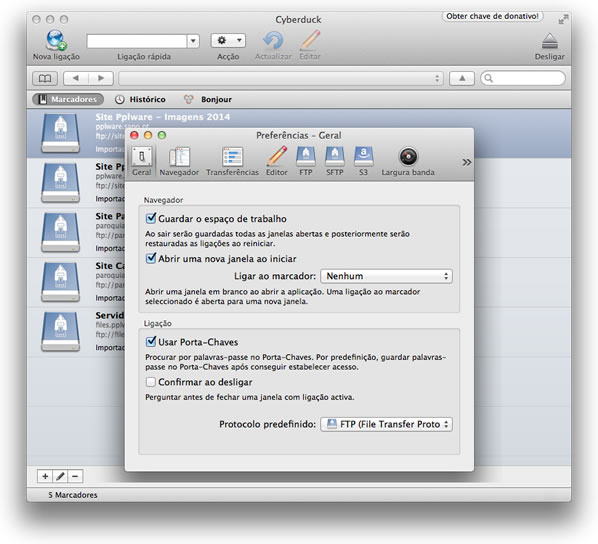Toggle the bookmarks book icon button

coord(45,78)
